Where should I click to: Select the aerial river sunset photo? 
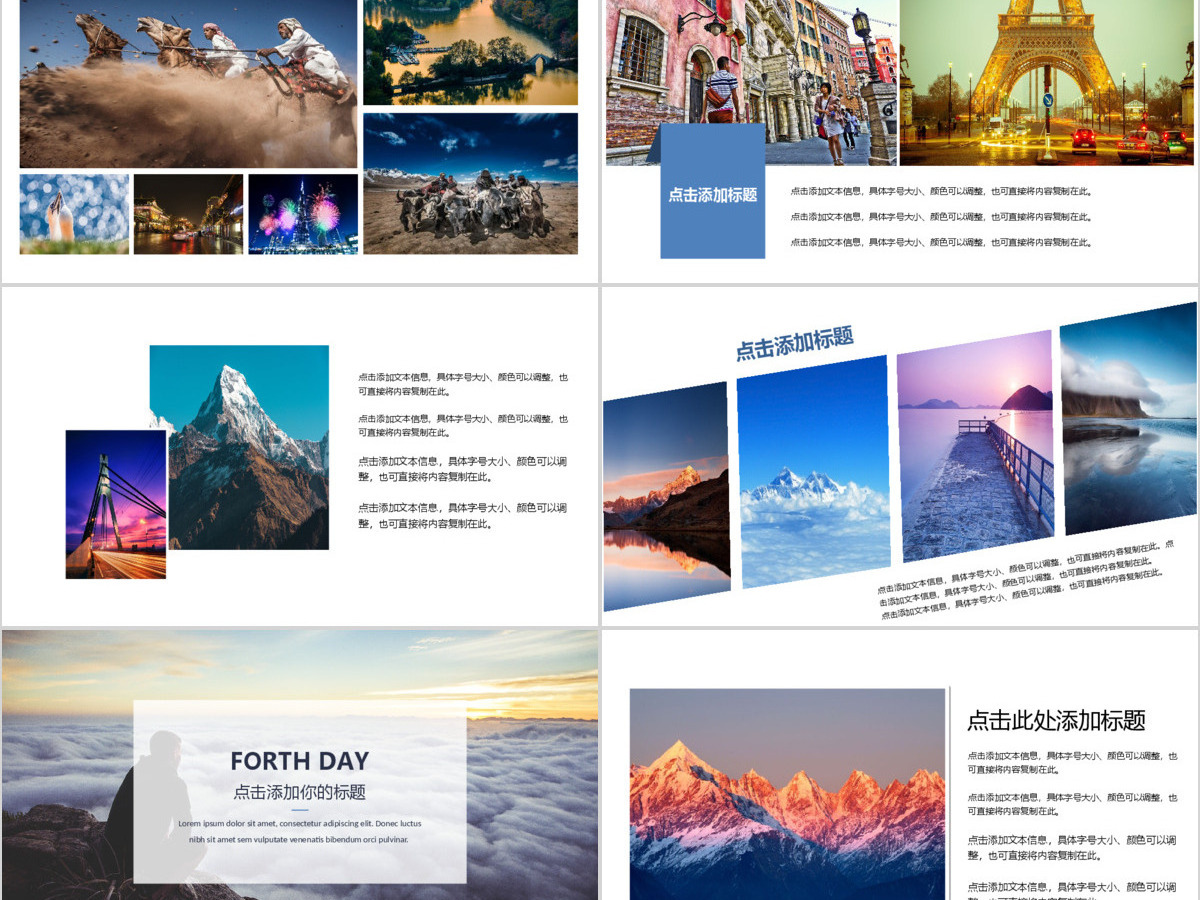tap(470, 52)
